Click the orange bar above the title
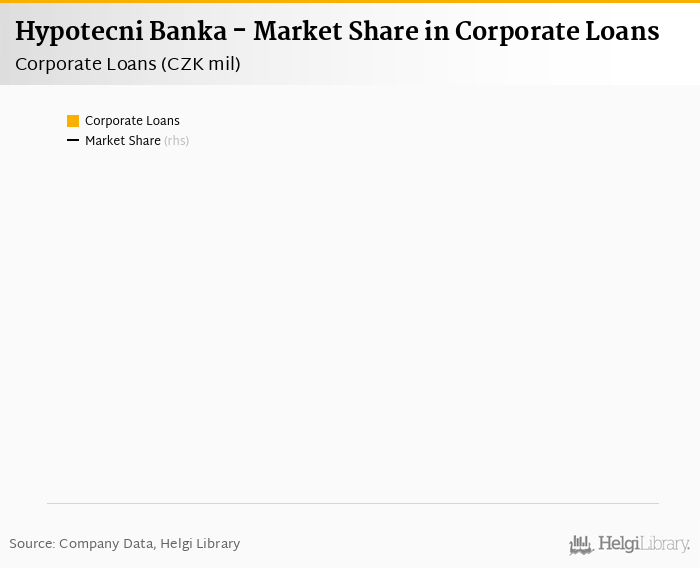This screenshot has width=700, height=568. pos(350,2)
